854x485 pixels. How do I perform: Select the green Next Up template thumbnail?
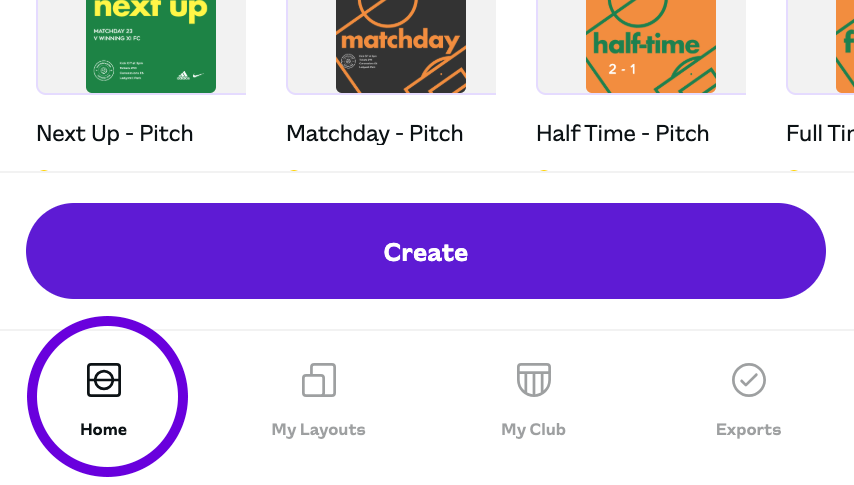pos(151,46)
